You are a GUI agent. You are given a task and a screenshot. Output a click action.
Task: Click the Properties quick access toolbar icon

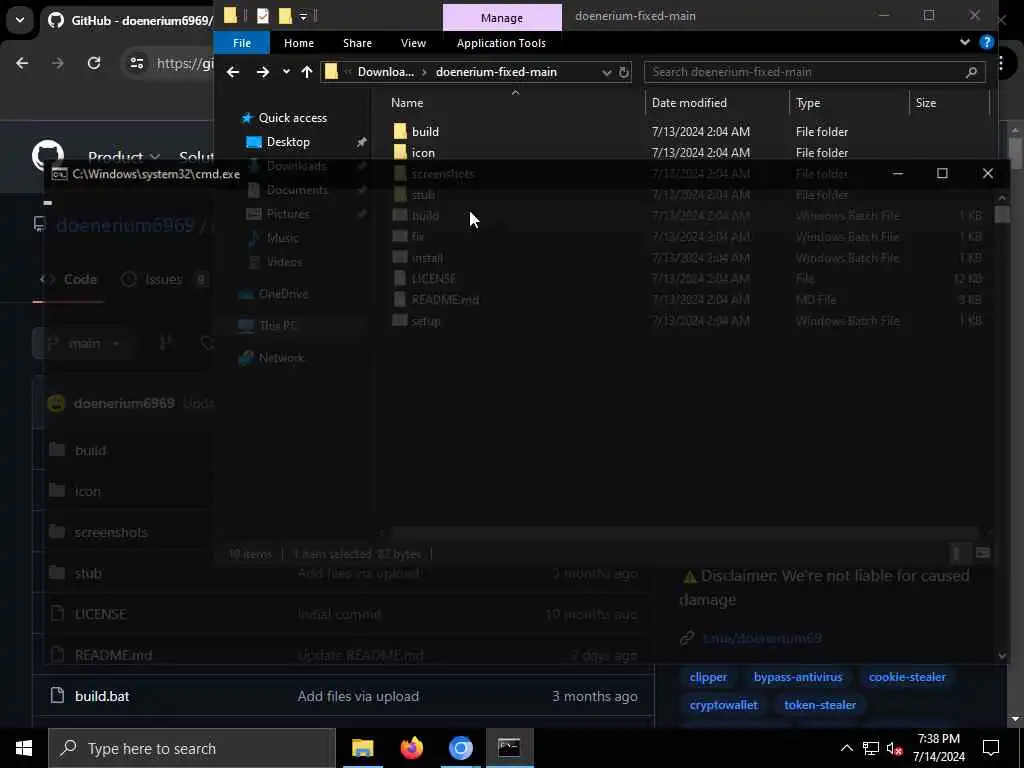(263, 16)
